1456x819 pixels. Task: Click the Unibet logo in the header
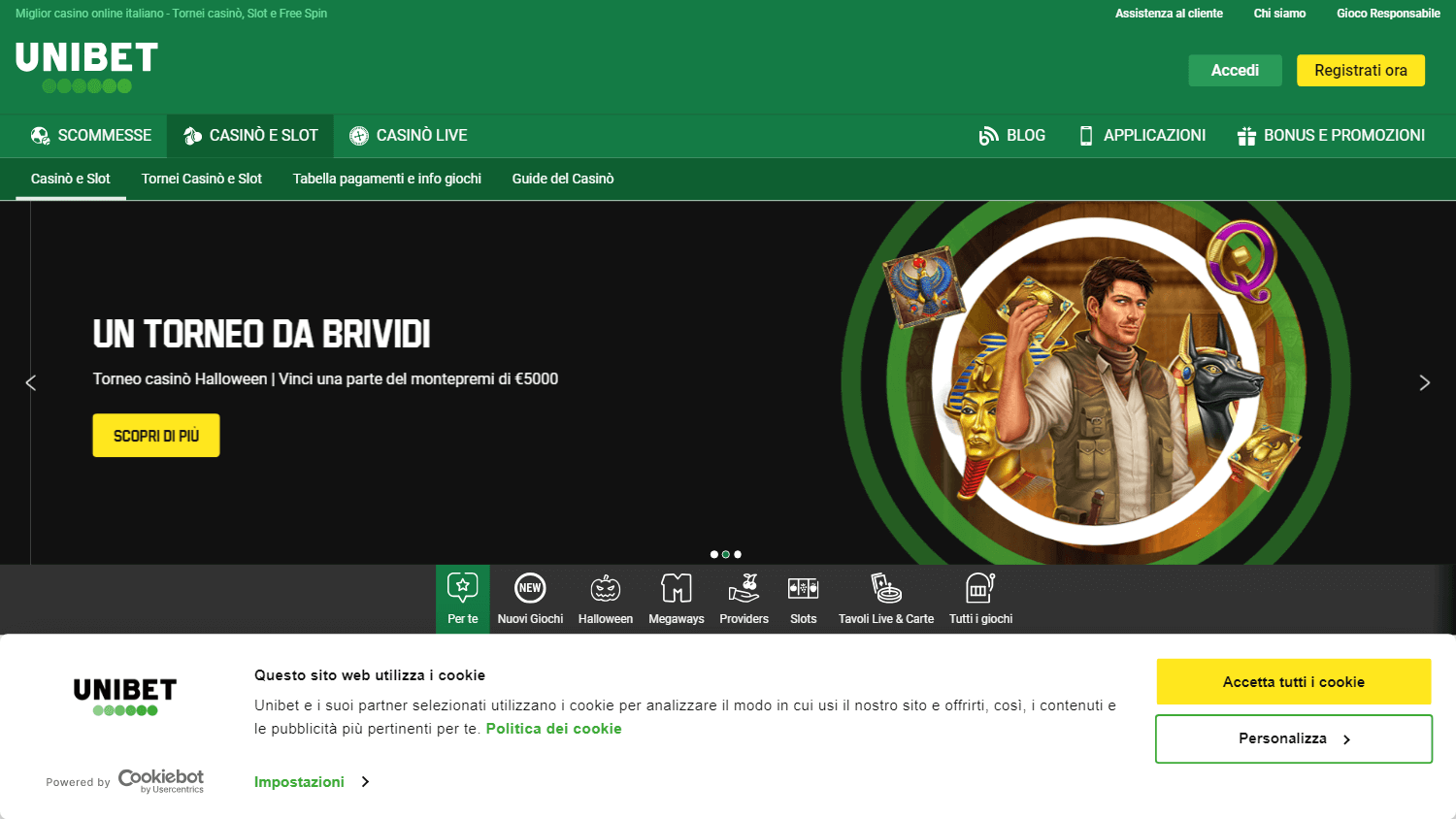pyautogui.click(x=86, y=67)
